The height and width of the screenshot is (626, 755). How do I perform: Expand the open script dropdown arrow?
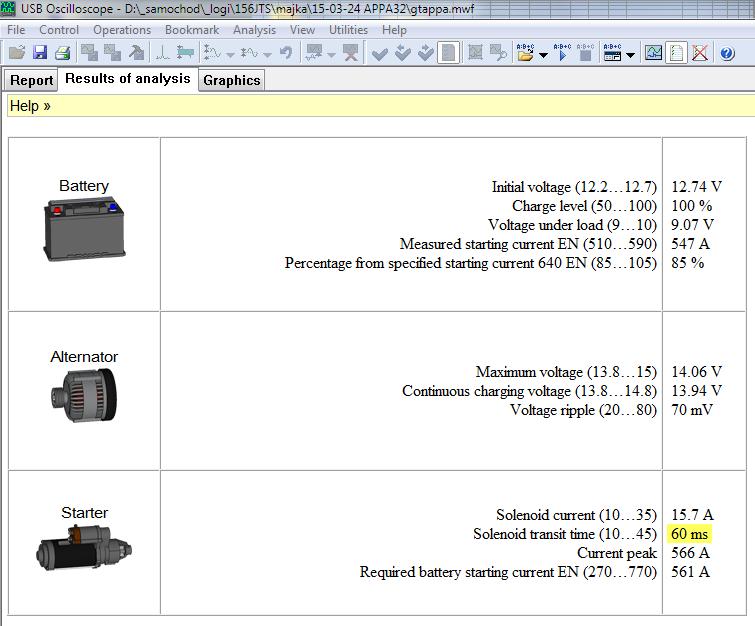click(543, 54)
